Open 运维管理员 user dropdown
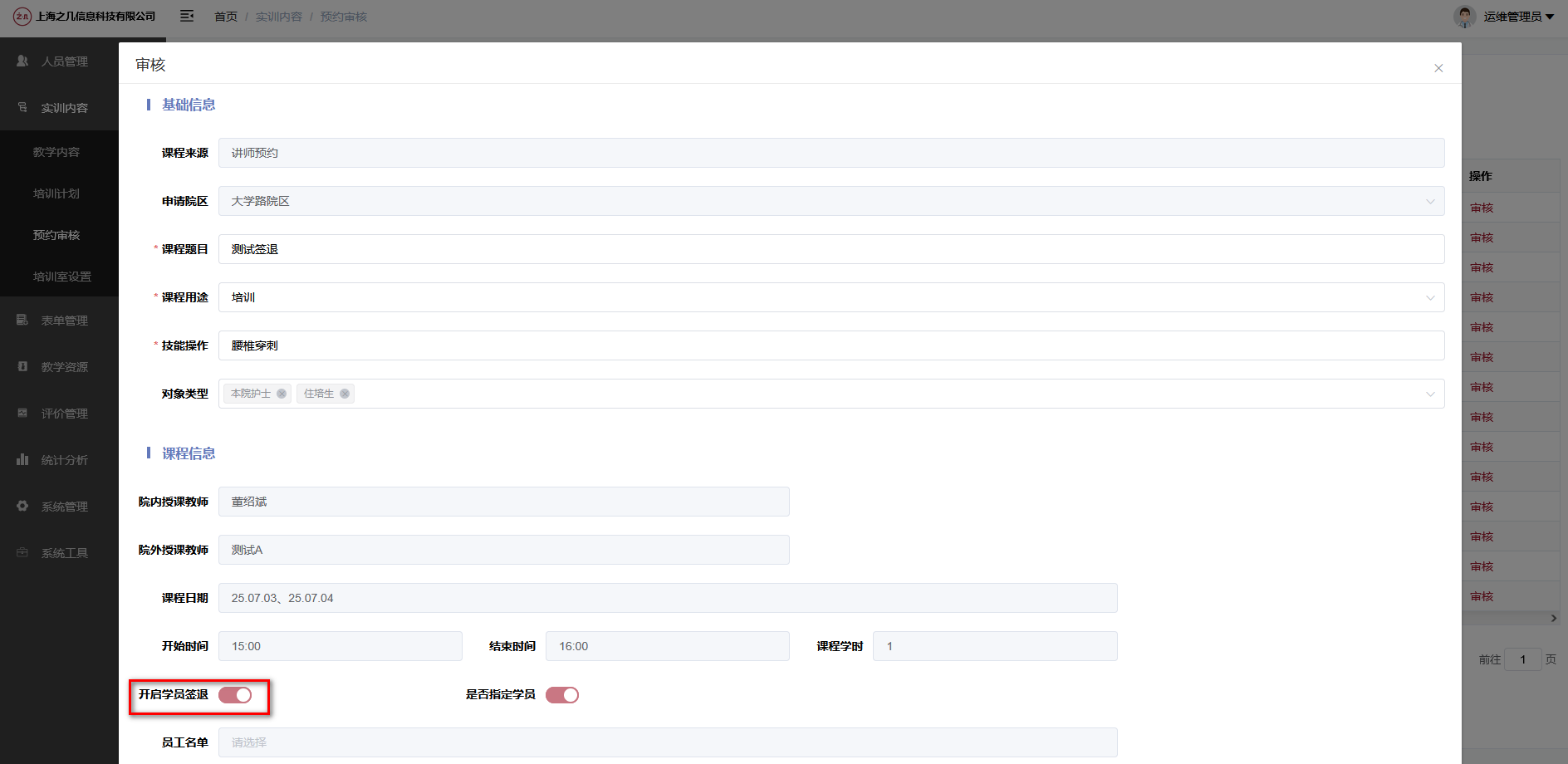 pyautogui.click(x=1519, y=17)
